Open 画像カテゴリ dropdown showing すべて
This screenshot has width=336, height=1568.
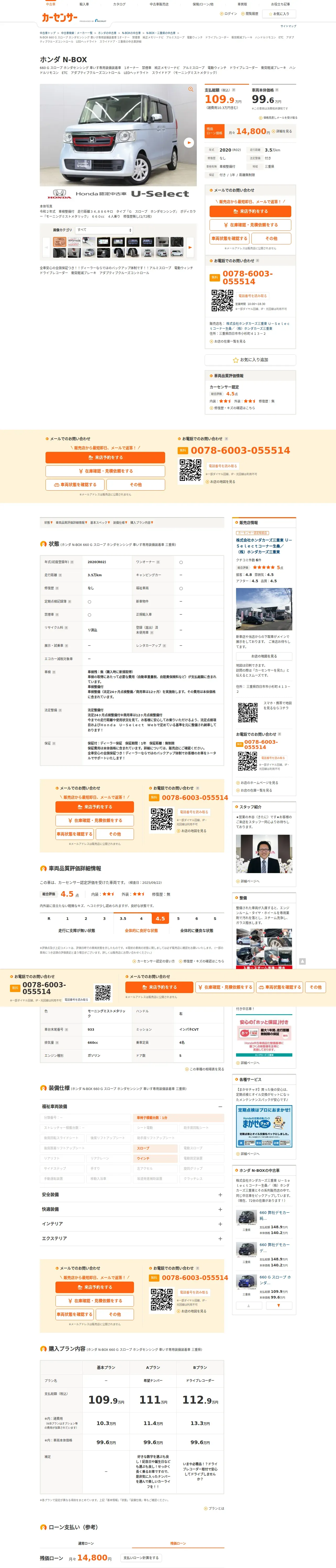[x=104, y=230]
